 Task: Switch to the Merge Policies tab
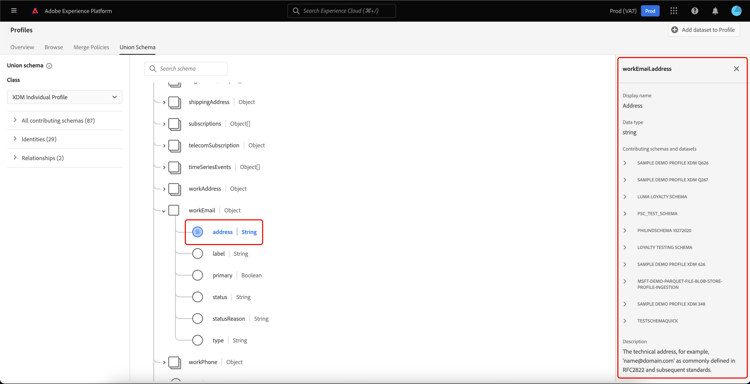pyautogui.click(x=91, y=47)
